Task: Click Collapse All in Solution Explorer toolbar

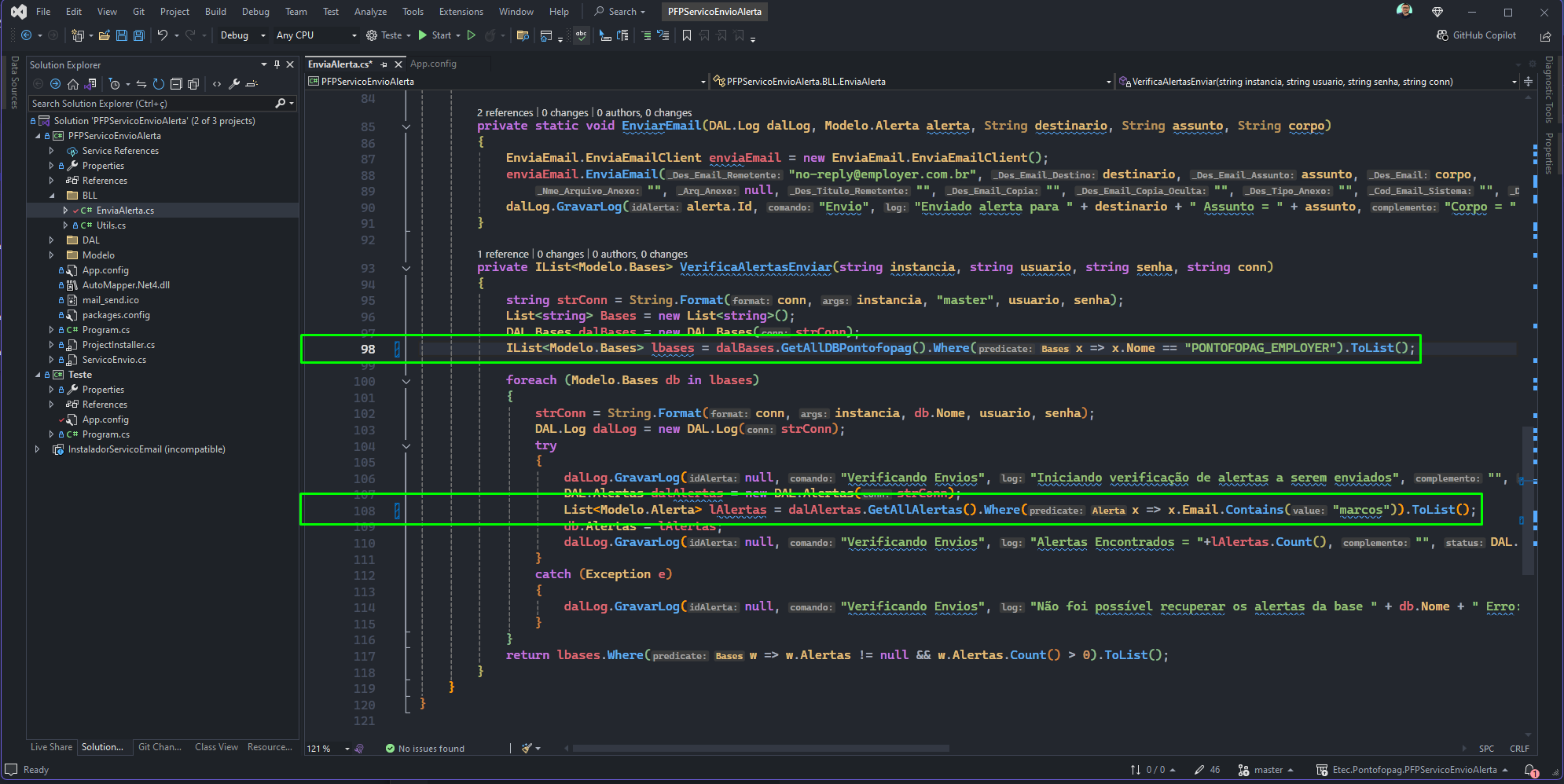Action: coord(176,84)
